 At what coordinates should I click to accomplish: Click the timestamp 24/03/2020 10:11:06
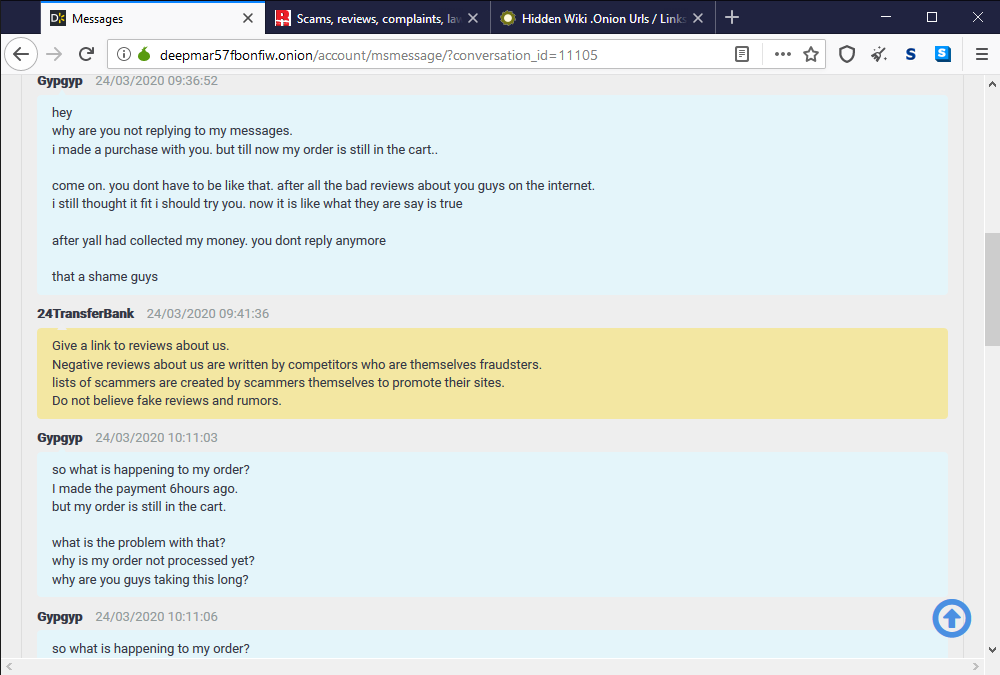click(x=157, y=617)
